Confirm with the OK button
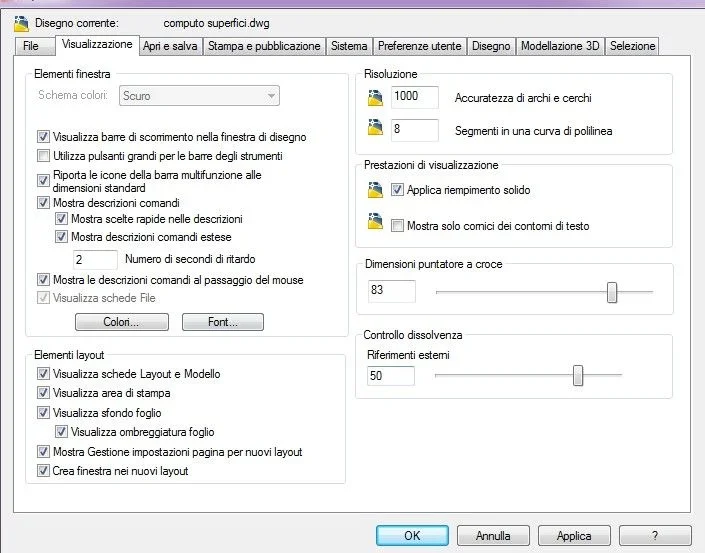 [x=412, y=535]
